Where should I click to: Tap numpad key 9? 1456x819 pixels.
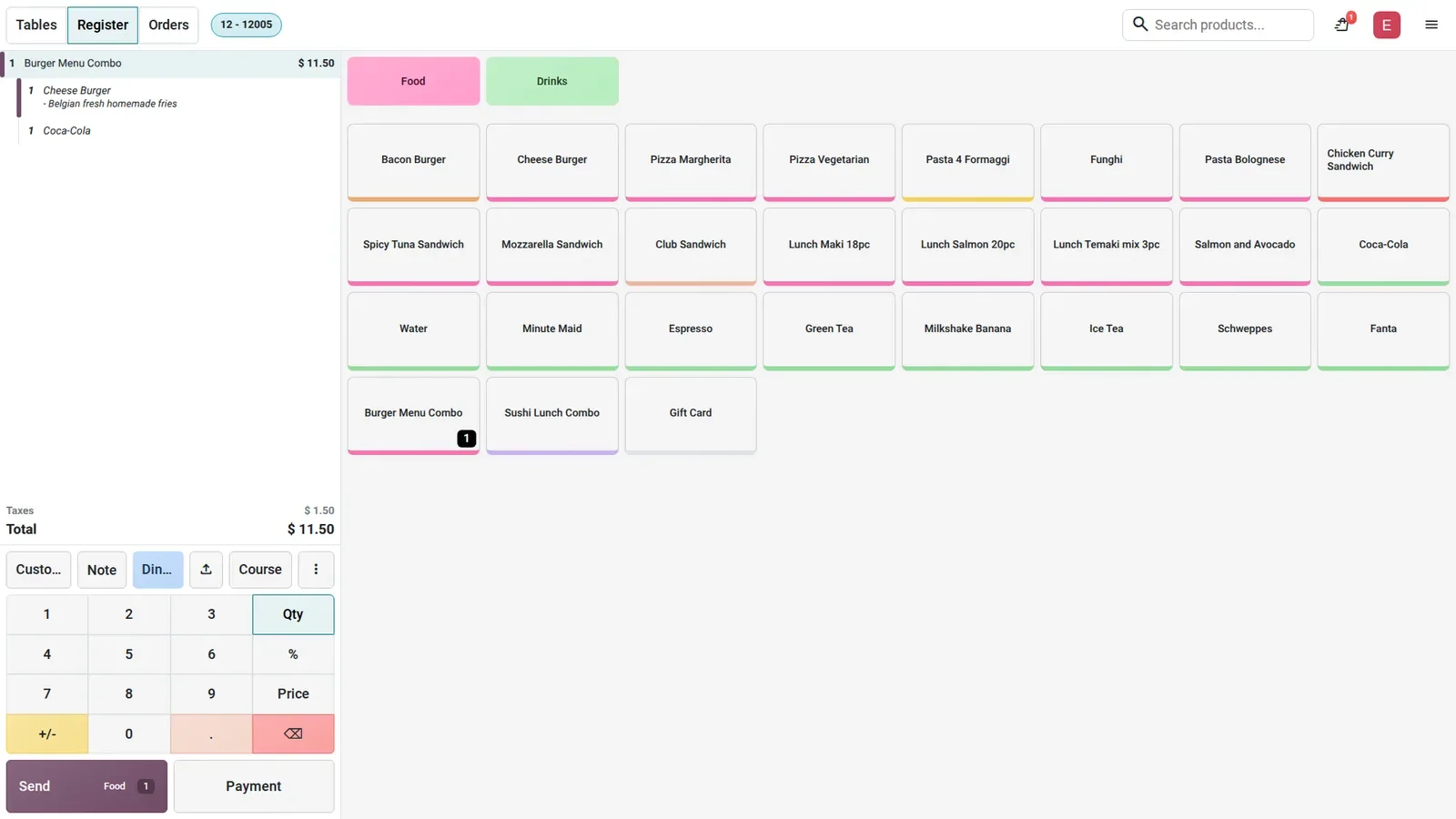coord(211,693)
